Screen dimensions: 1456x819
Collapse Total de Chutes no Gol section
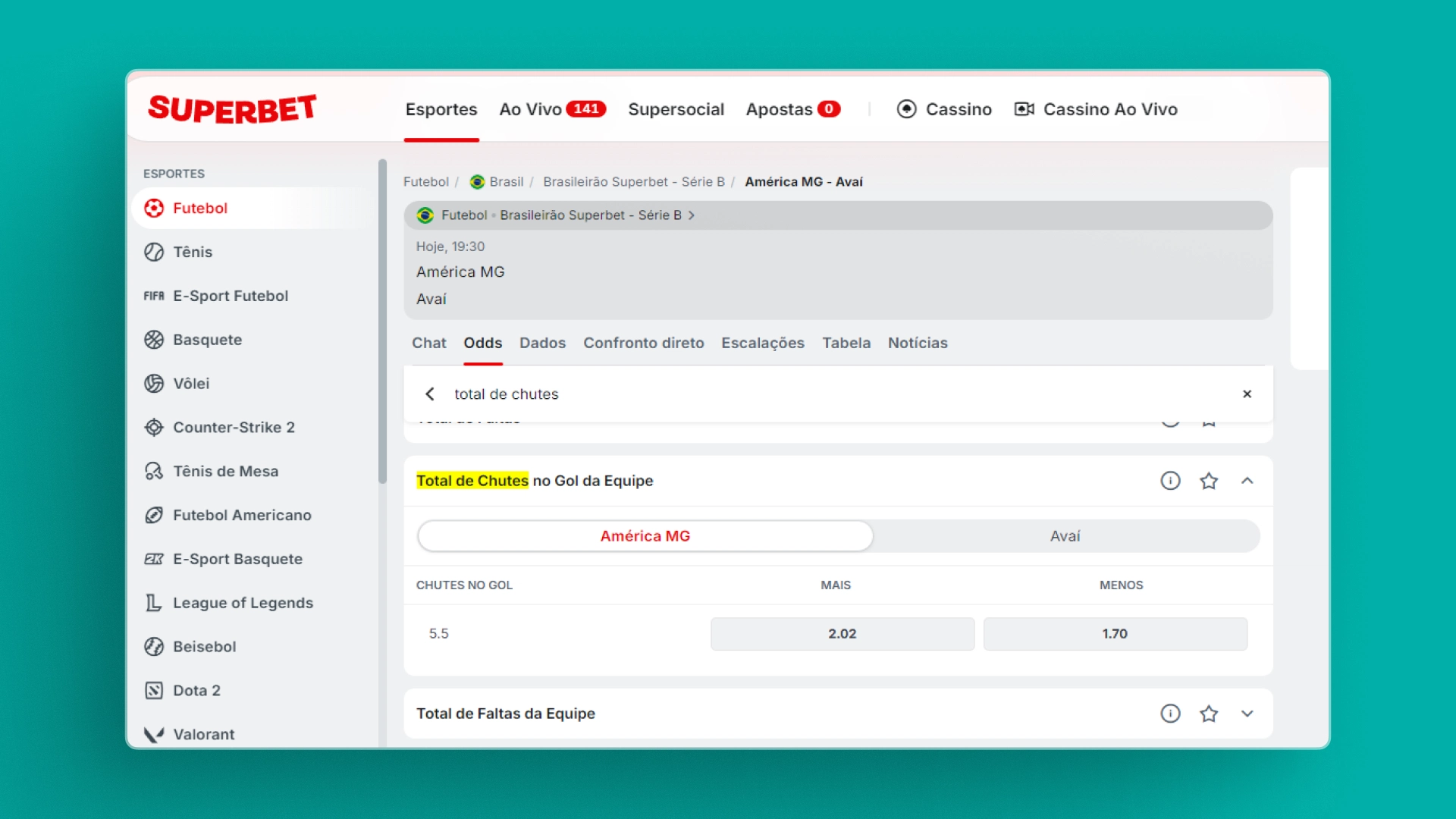click(x=1247, y=481)
